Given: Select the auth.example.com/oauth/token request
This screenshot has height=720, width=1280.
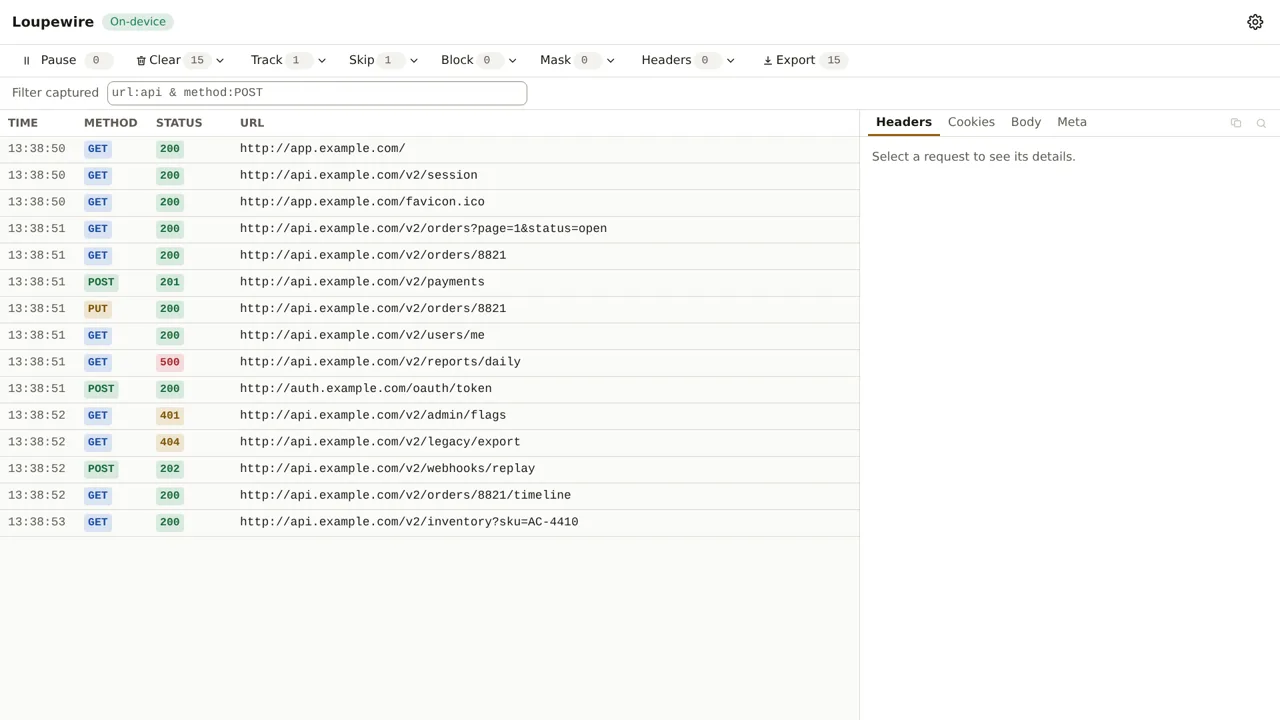Looking at the screenshot, I should 429,389.
